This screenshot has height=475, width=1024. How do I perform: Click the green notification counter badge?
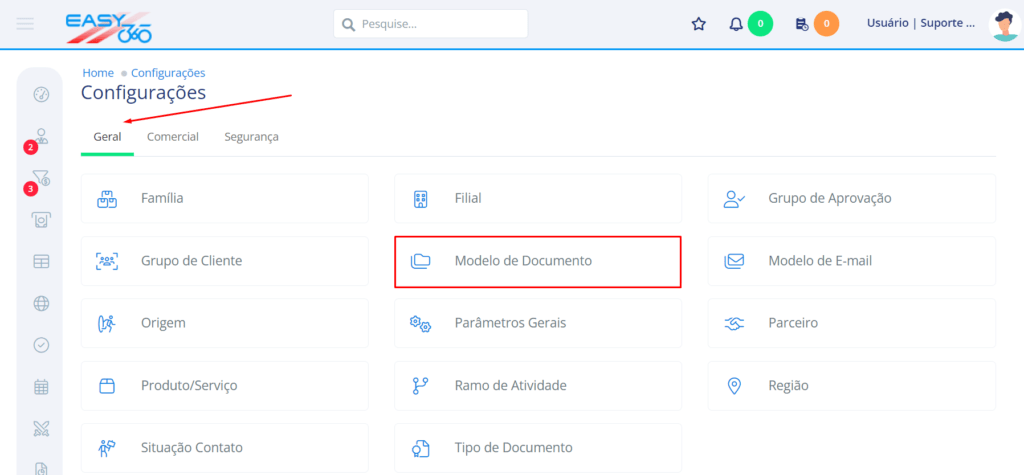coord(760,24)
